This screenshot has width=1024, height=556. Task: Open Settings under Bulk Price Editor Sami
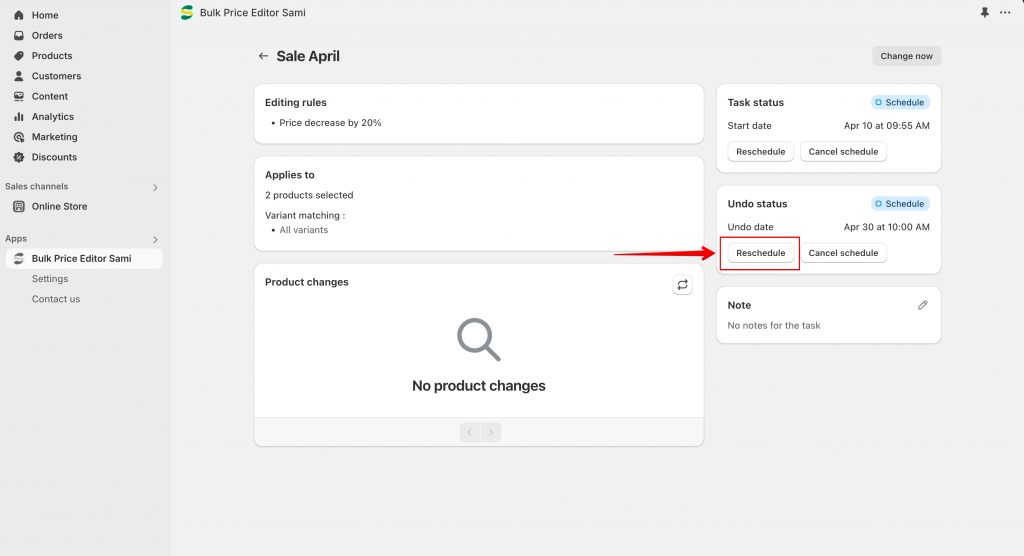coord(50,279)
